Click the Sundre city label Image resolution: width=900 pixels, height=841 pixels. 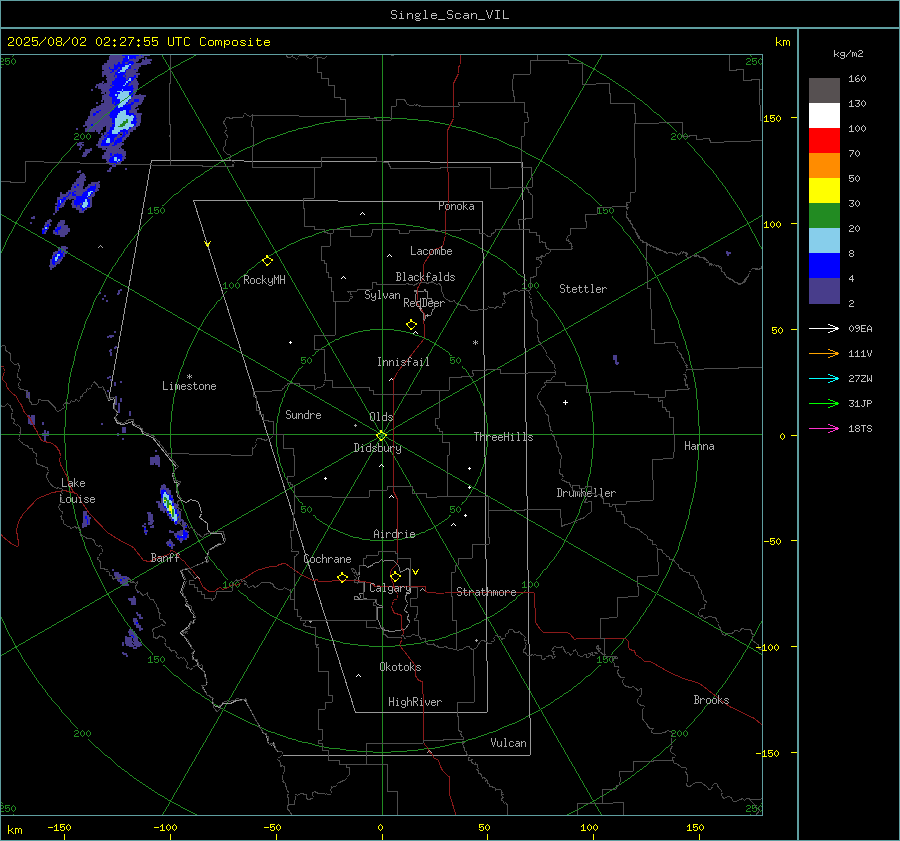(x=303, y=415)
